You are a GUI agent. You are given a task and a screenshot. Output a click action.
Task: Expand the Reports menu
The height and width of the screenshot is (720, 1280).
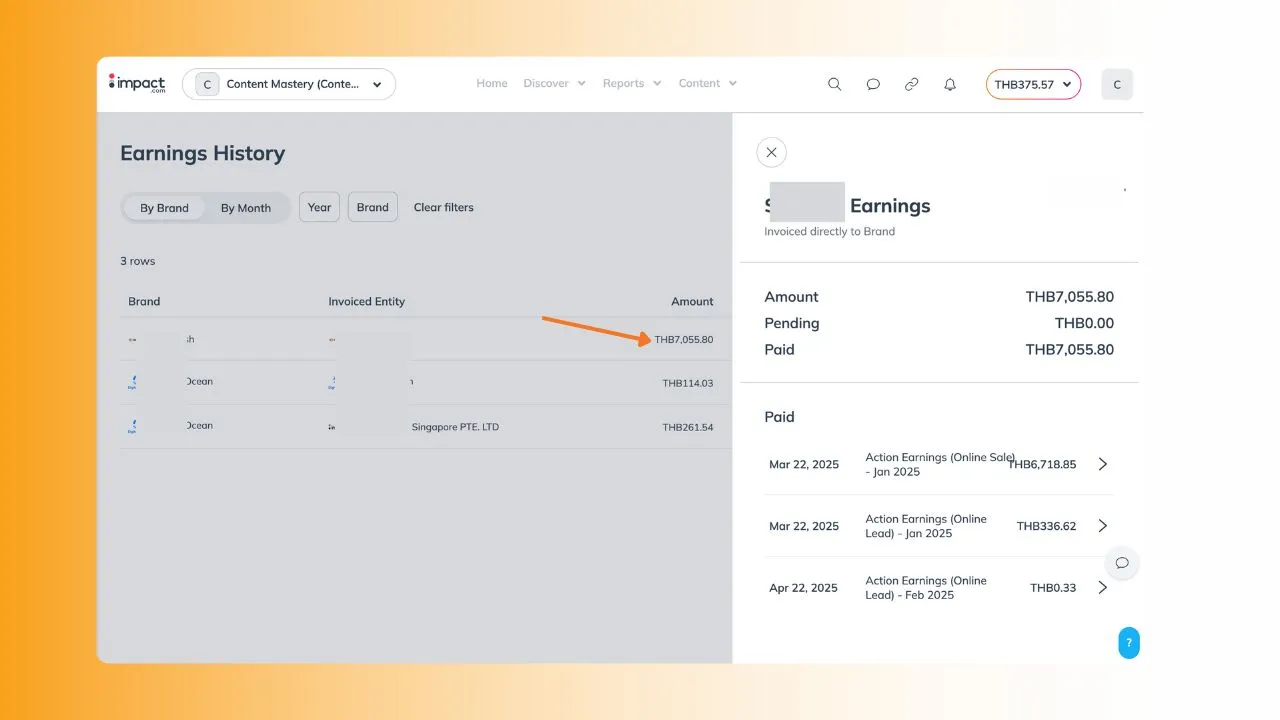click(632, 84)
